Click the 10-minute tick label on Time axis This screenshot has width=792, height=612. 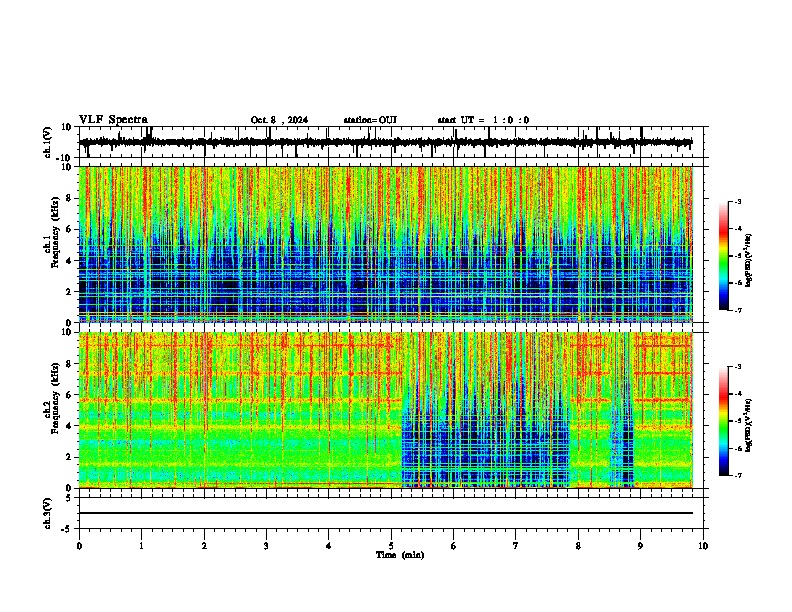703,546
